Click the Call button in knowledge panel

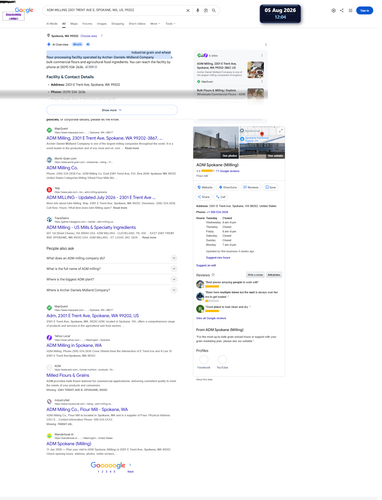coord(221,197)
